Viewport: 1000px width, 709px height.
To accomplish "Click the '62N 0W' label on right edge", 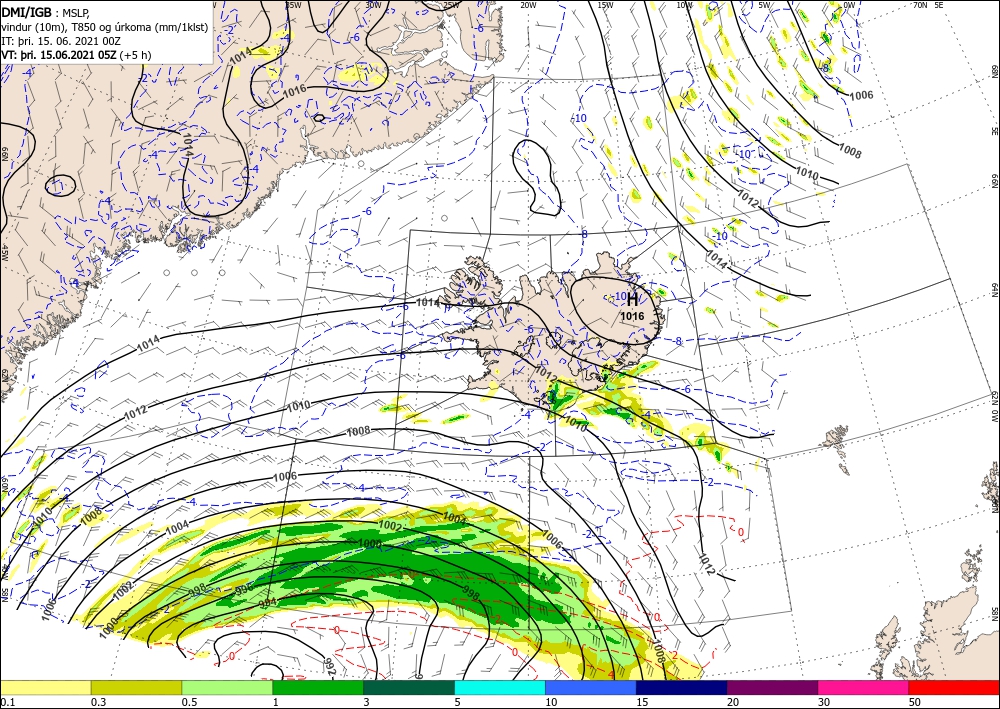I will pyautogui.click(x=994, y=407).
